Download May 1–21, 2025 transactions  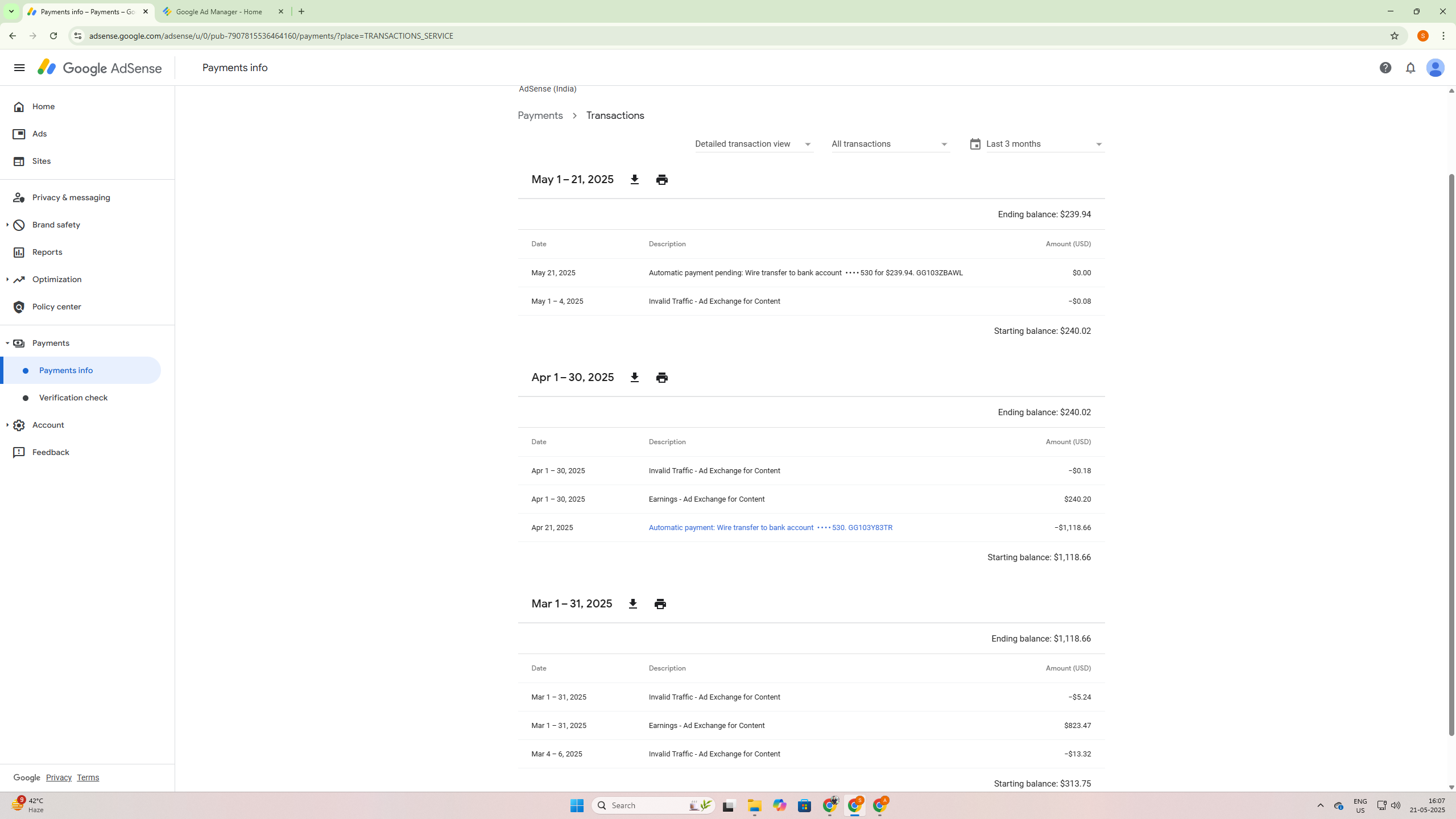[634, 180]
